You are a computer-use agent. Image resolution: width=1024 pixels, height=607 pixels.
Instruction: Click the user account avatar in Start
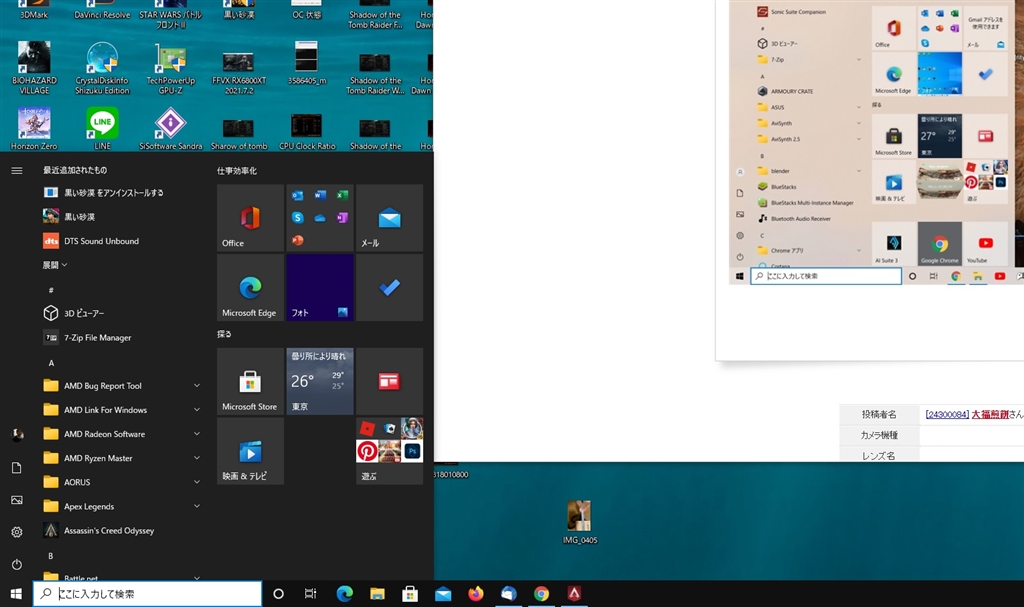(x=17, y=435)
